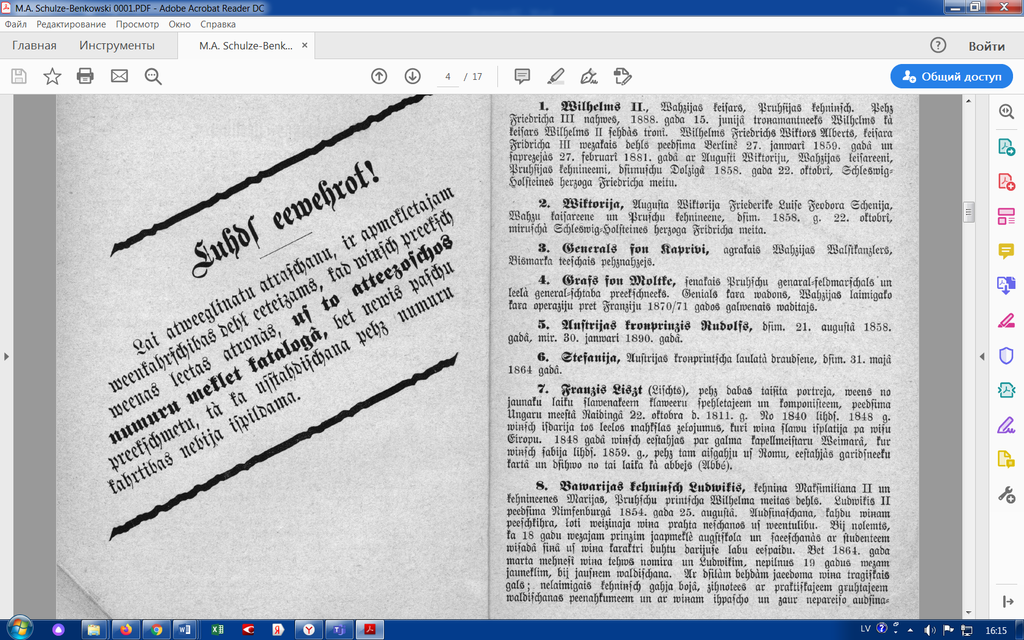This screenshot has height=640, width=1024.
Task: Click the current page number field
Action: pos(449,76)
